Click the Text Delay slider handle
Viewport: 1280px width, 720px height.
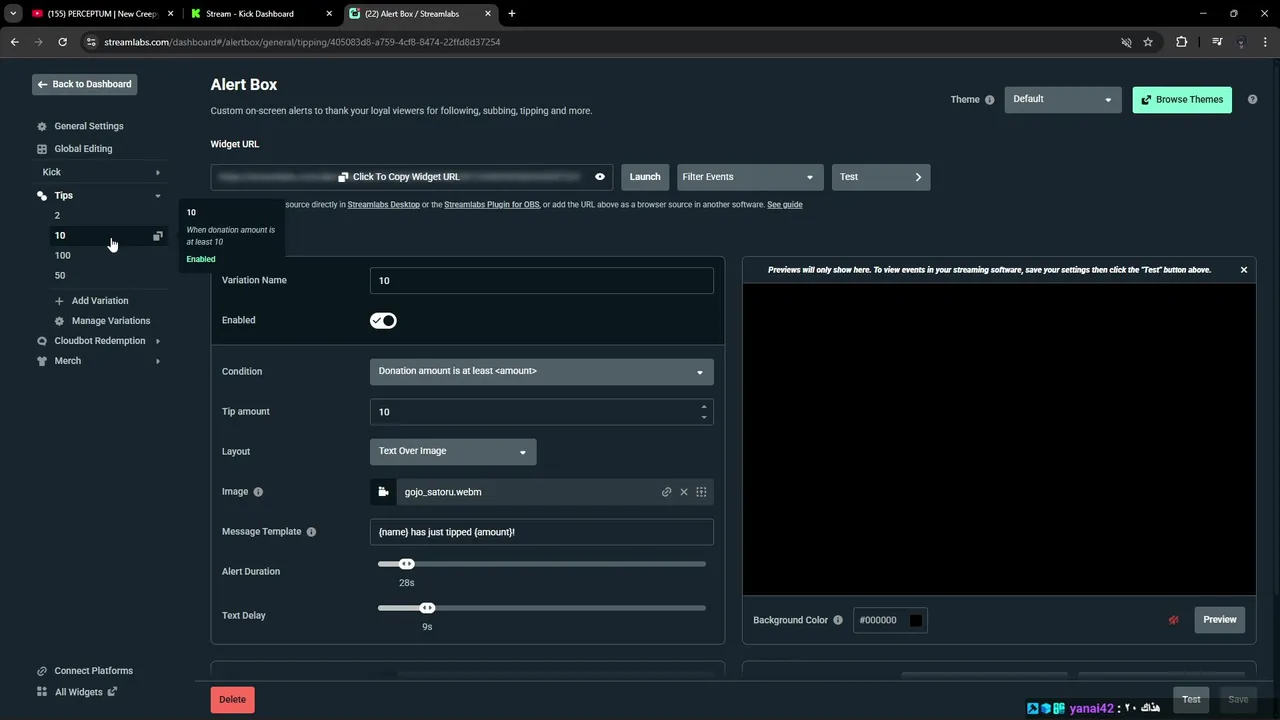(427, 608)
